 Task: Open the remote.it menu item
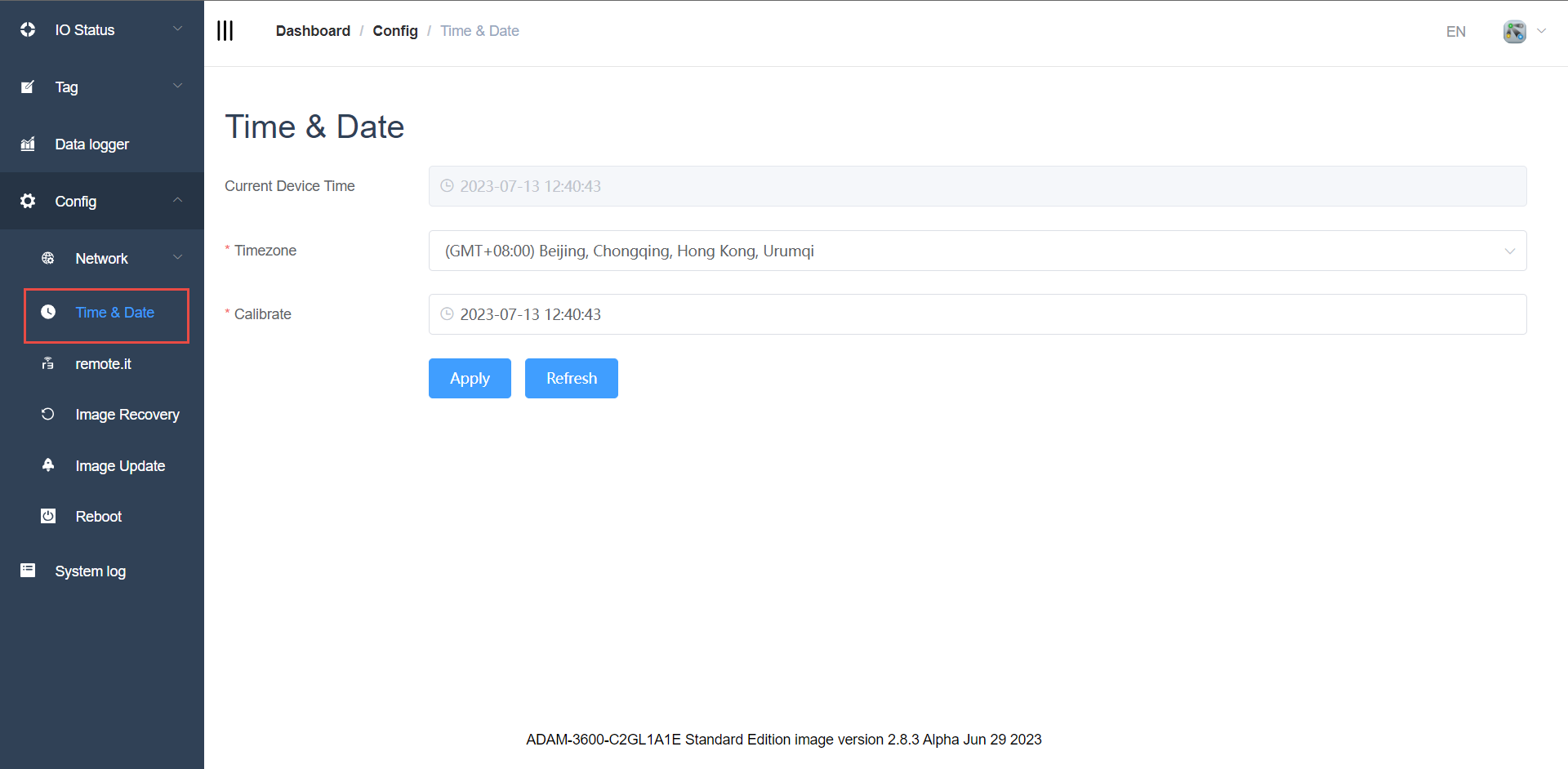(103, 364)
